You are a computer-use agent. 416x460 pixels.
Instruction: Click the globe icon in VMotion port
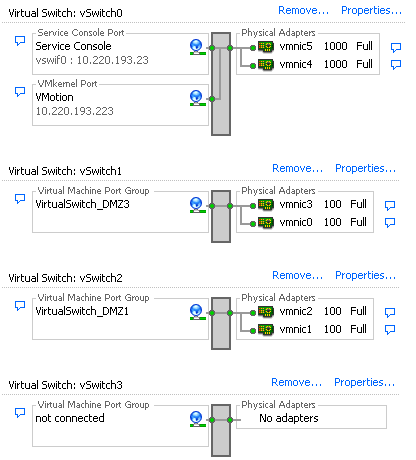[197, 98]
